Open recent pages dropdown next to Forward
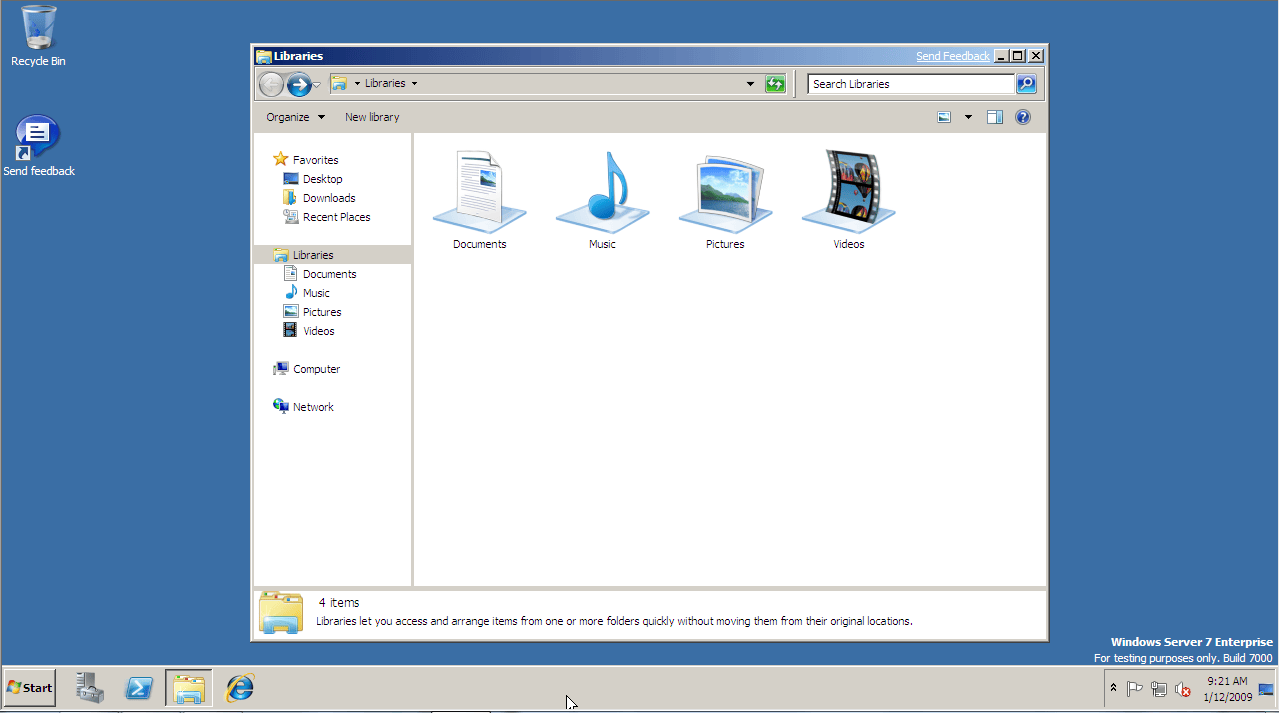 click(x=318, y=85)
